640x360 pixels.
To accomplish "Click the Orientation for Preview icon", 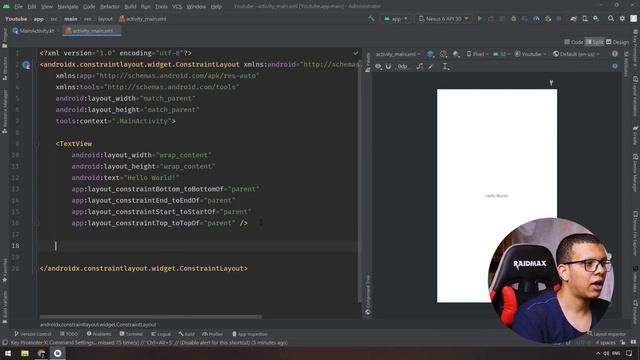I will pyautogui.click(x=443, y=54).
